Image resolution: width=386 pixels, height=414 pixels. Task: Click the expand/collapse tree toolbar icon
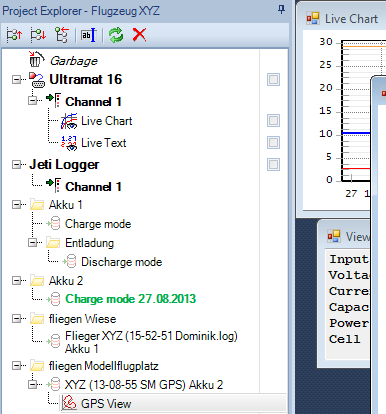62,35
